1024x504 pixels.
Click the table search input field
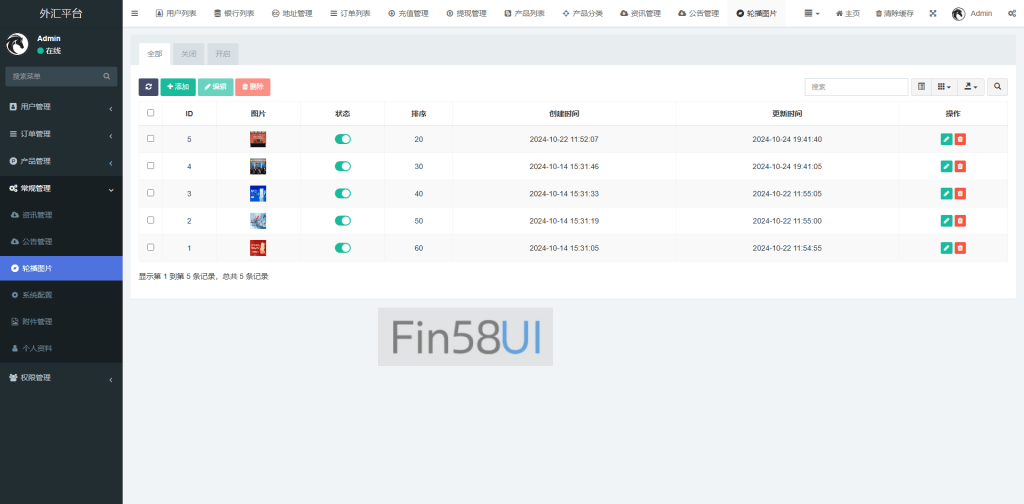point(856,87)
